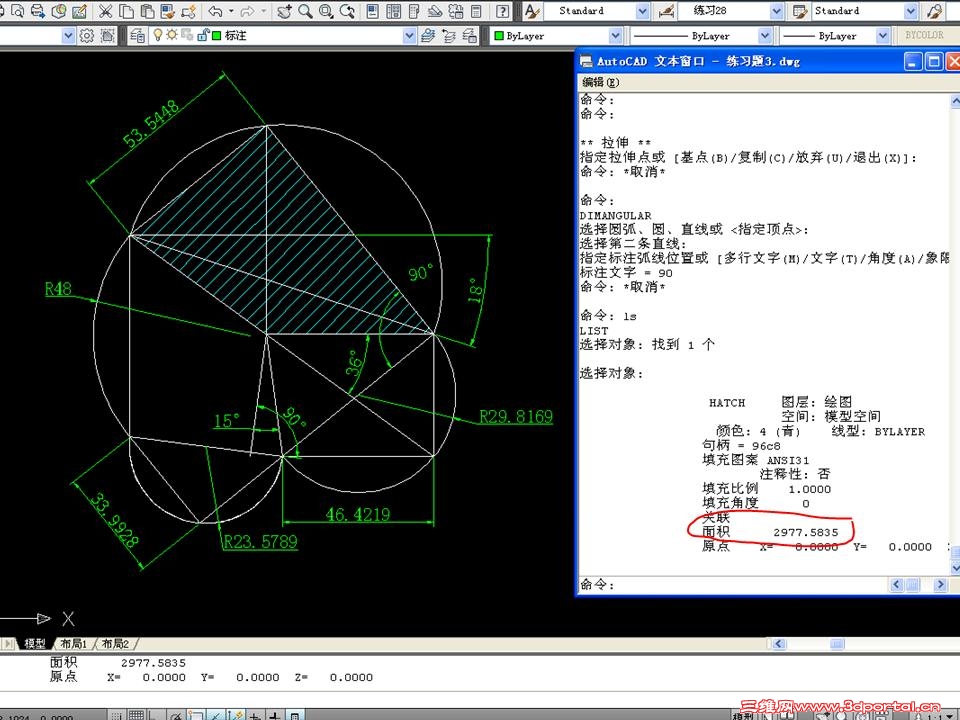Open the ByLayer lineweight dropdown
This screenshot has height=720, width=960.
(x=882, y=36)
